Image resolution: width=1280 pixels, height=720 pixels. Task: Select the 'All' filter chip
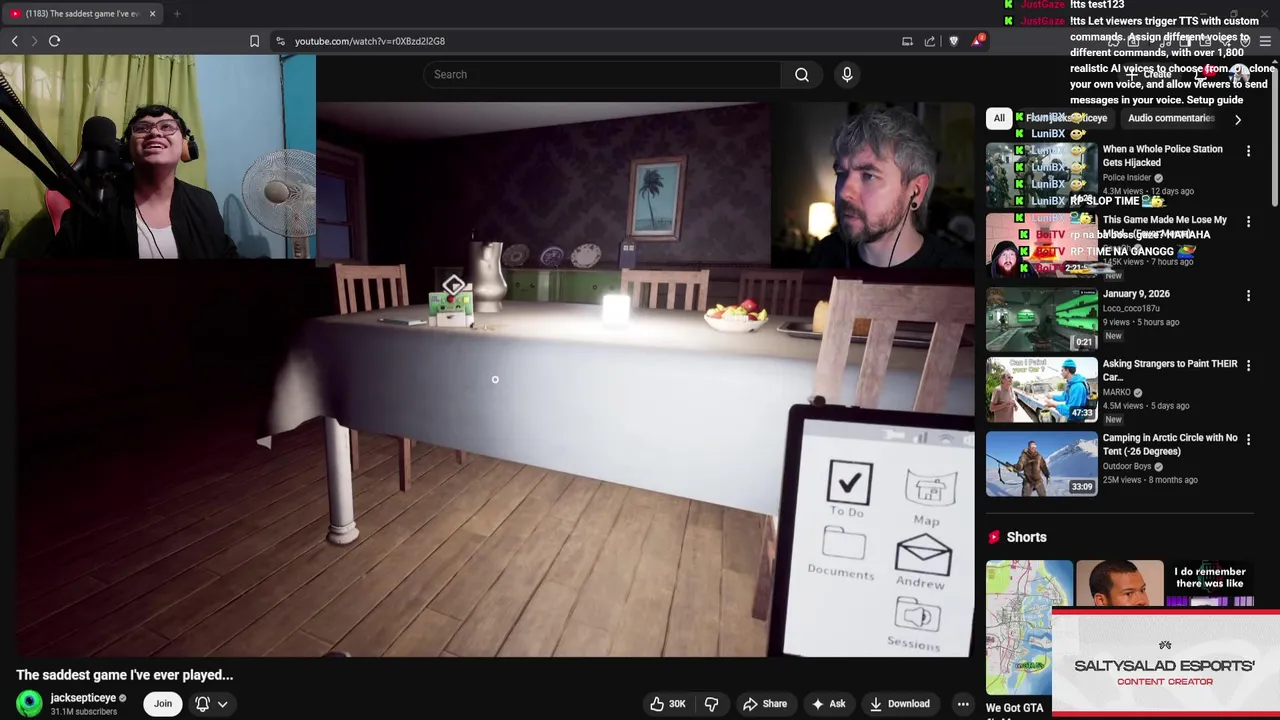pos(999,118)
